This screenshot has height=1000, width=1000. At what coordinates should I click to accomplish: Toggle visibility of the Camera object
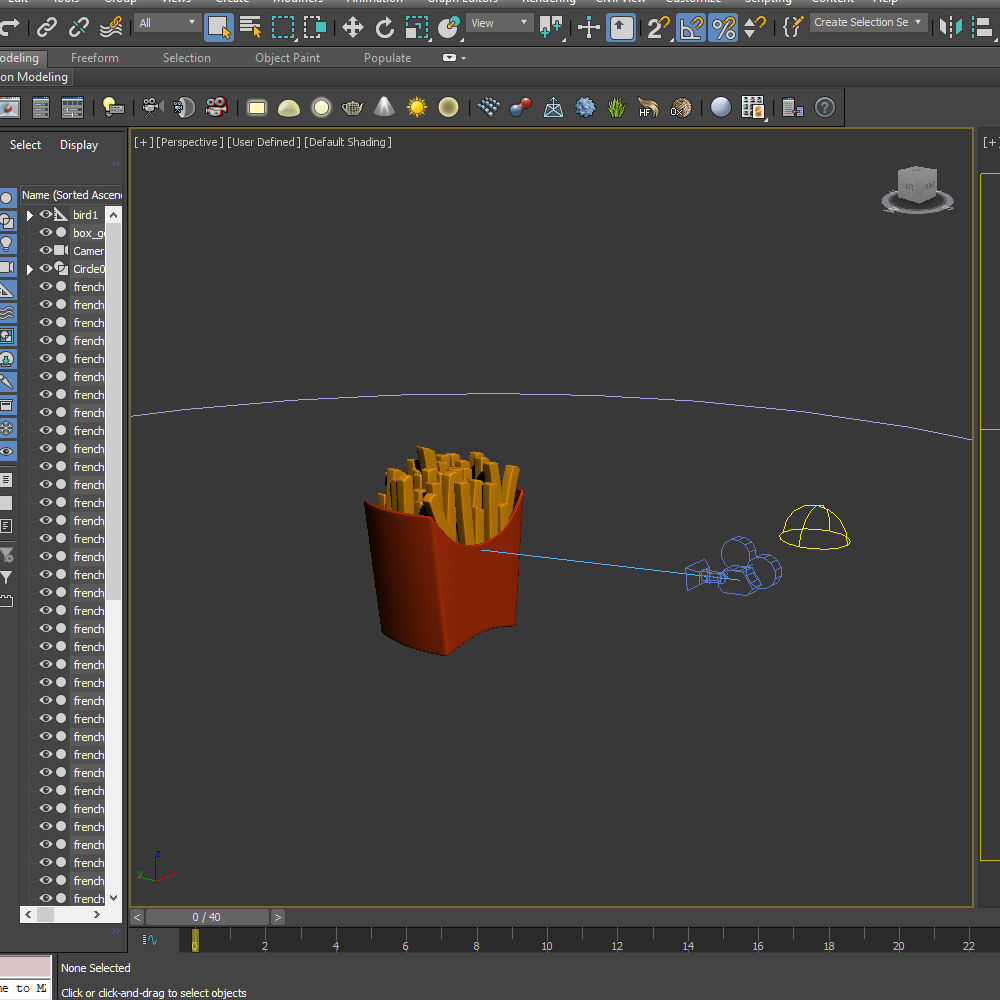[45, 250]
